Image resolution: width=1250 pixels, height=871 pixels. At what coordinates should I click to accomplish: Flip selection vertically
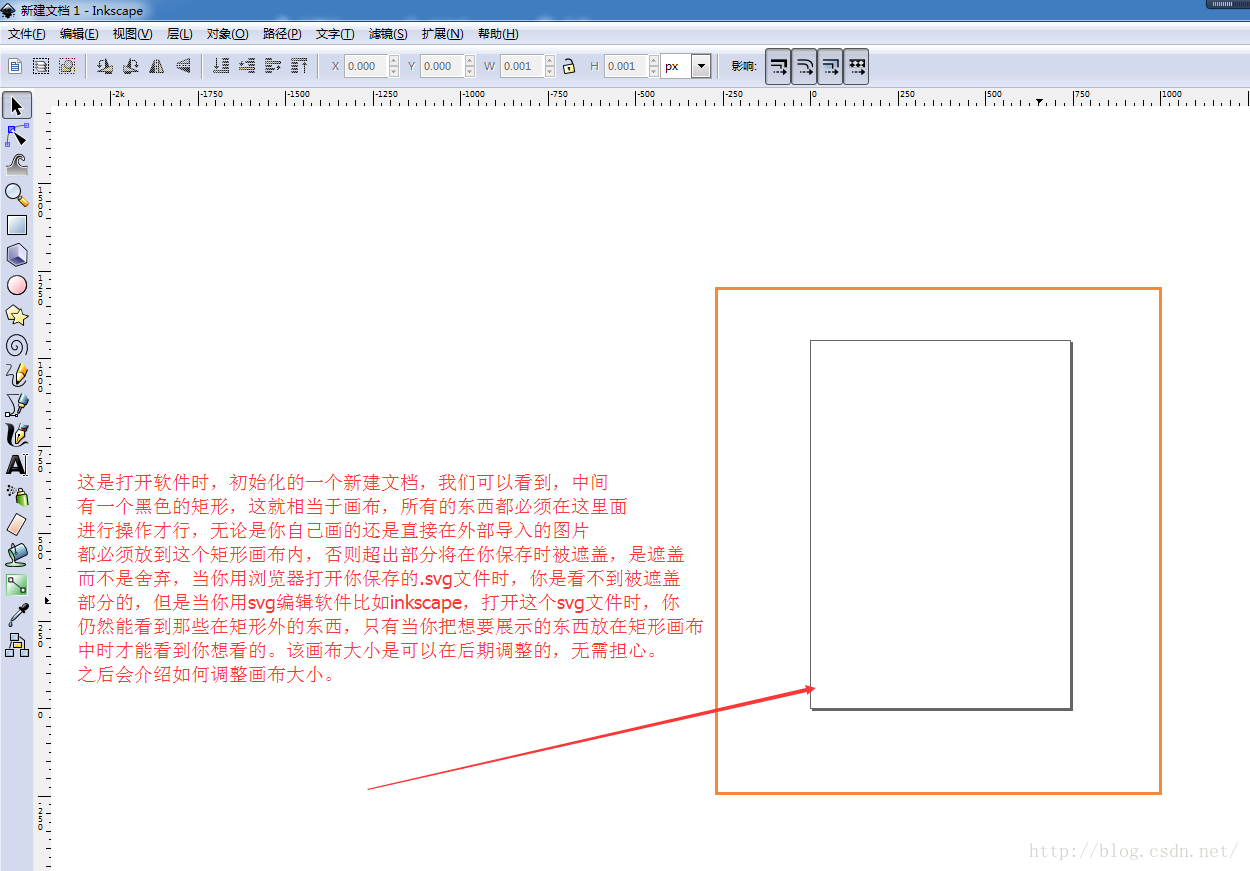tap(183, 66)
